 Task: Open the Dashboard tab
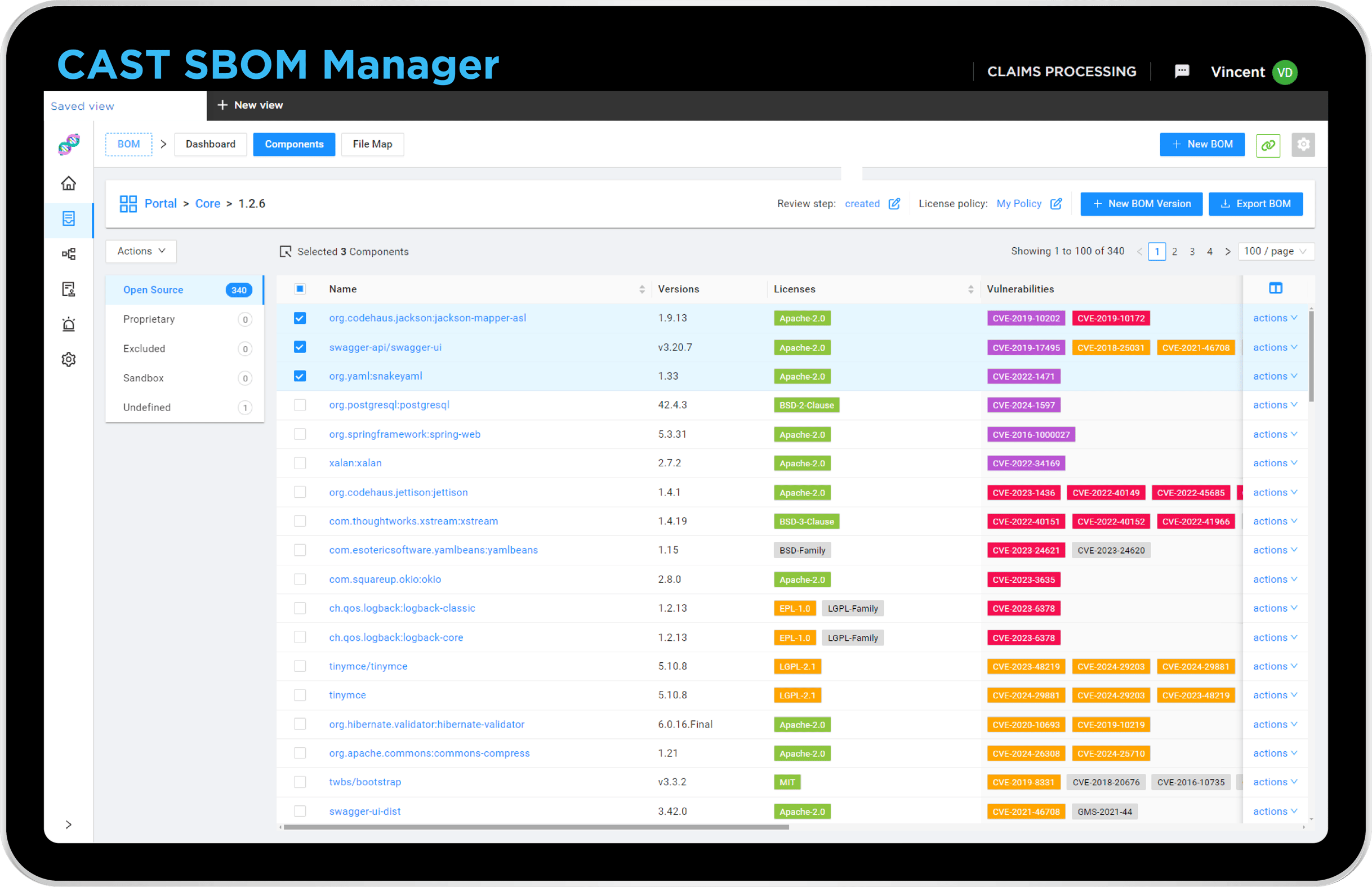tap(210, 144)
